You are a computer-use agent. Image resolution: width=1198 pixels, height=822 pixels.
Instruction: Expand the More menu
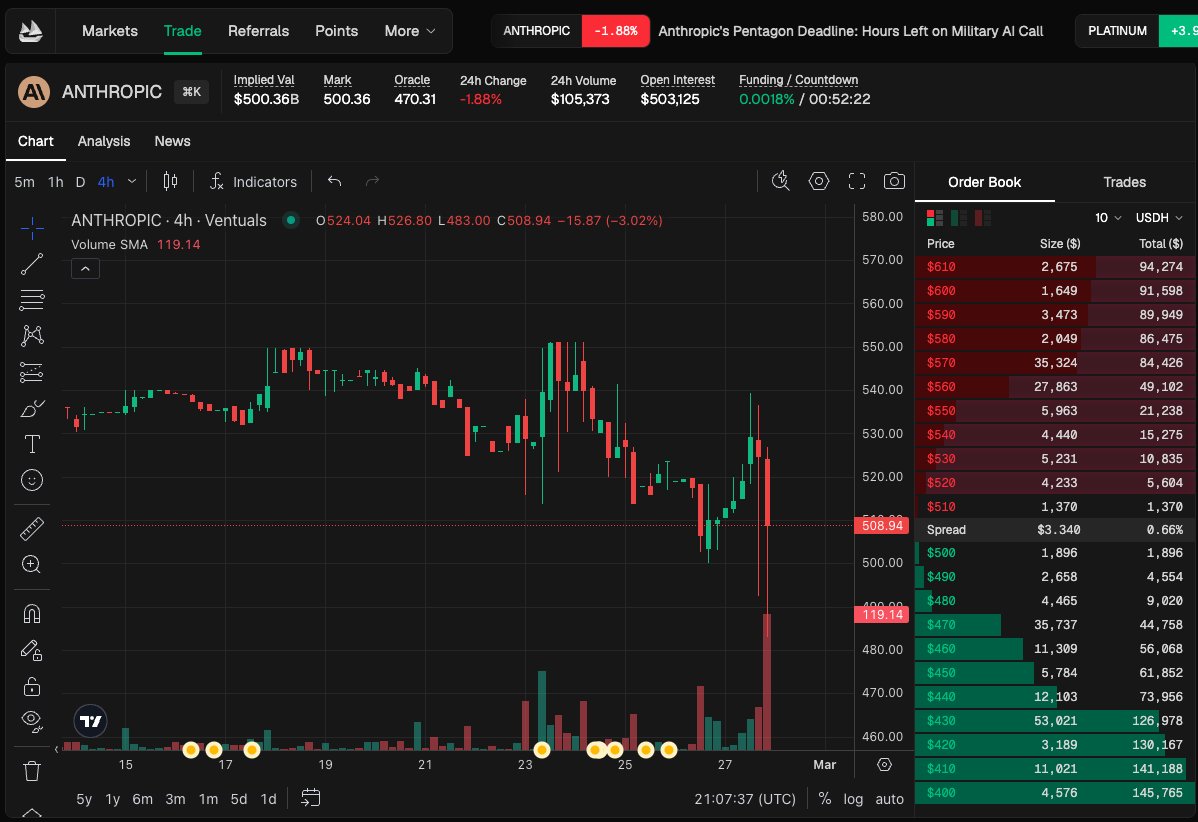pos(410,31)
